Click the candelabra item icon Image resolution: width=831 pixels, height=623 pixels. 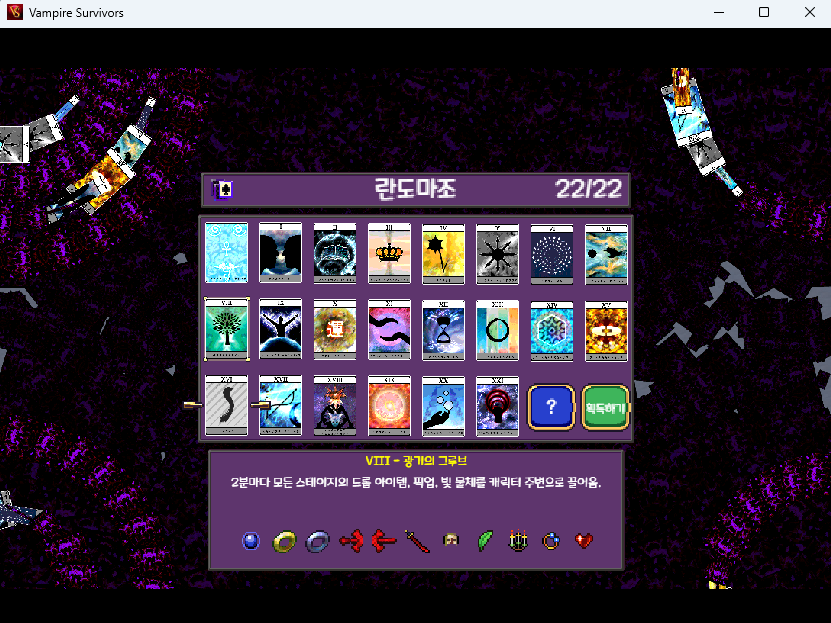[x=518, y=540]
